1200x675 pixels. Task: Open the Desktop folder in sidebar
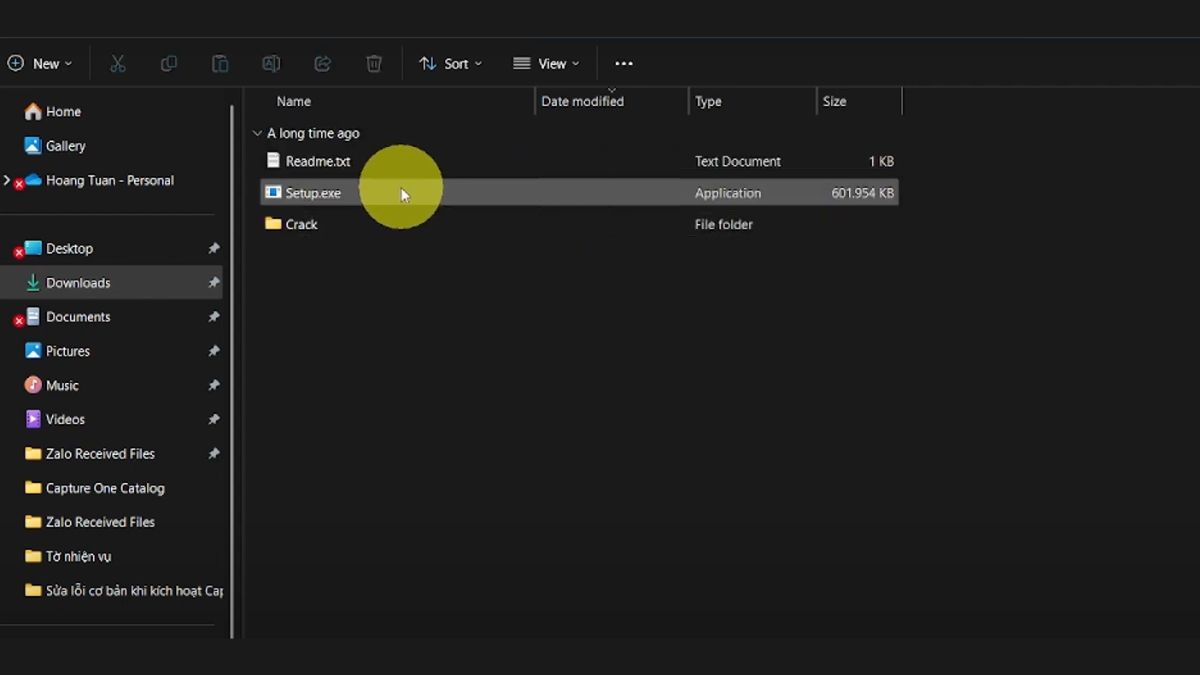coord(69,248)
